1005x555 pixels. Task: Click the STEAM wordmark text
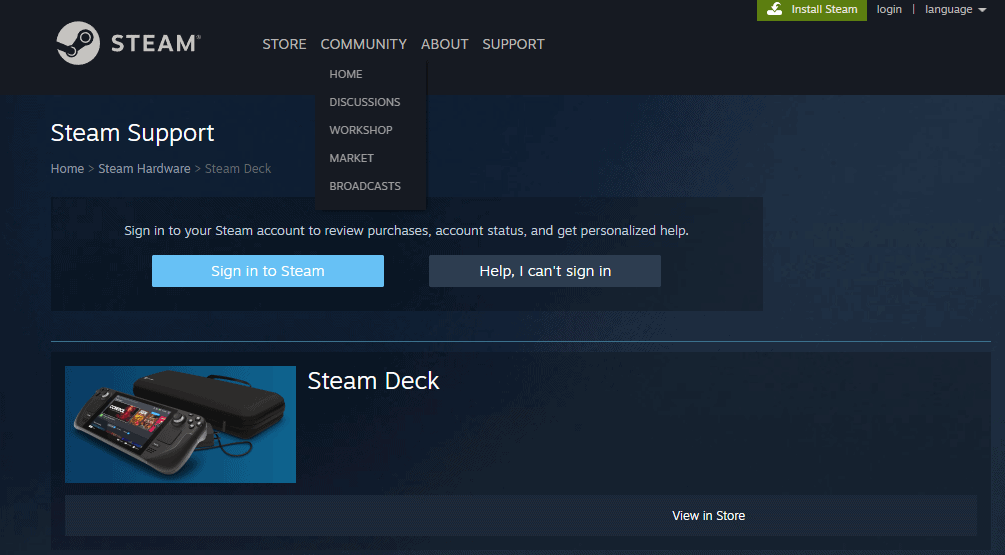pos(155,44)
